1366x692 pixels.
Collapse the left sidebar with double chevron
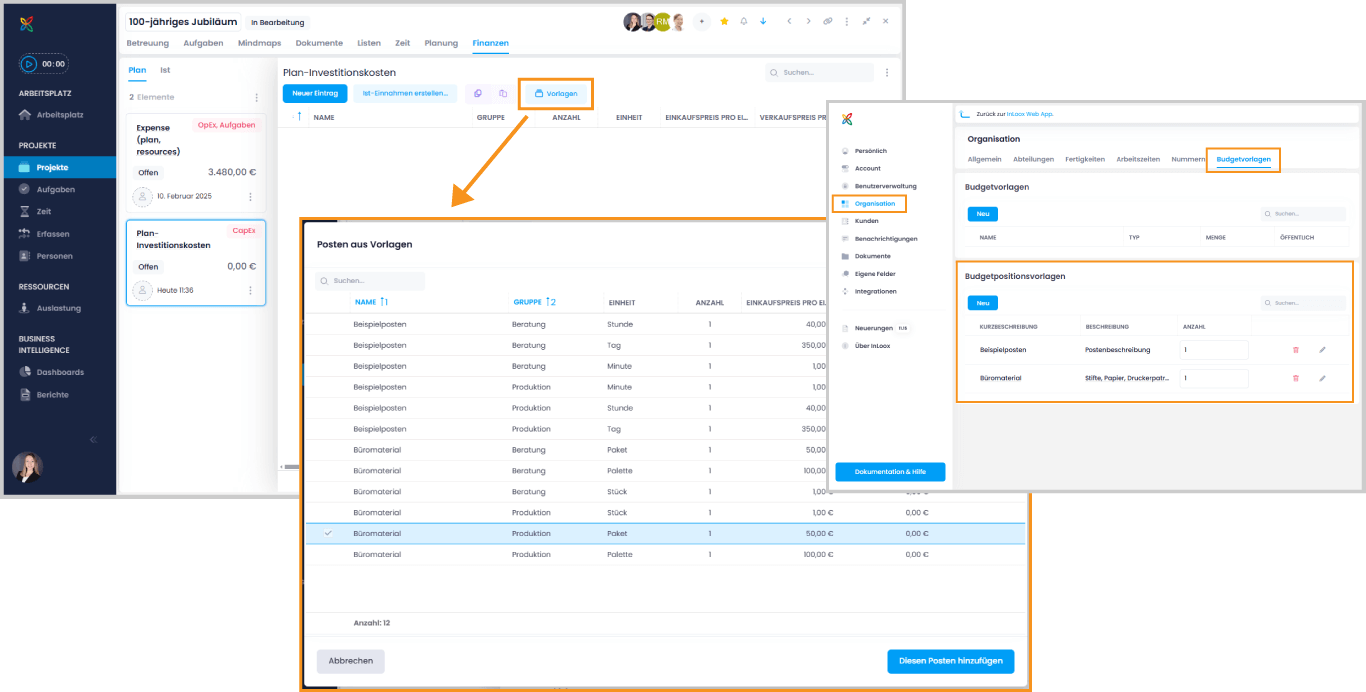[x=94, y=440]
